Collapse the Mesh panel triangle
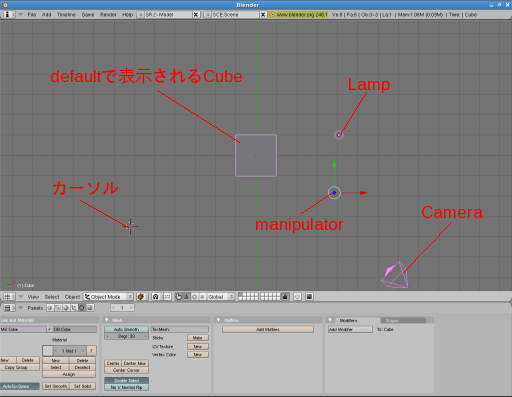Viewport: 512px width, 397px height. (107, 320)
